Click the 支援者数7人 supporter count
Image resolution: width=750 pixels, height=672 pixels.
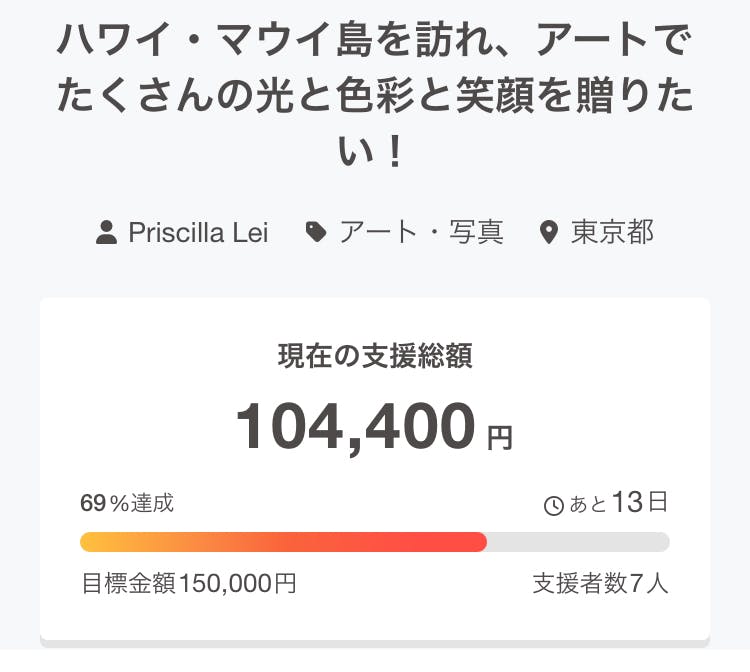coord(600,584)
